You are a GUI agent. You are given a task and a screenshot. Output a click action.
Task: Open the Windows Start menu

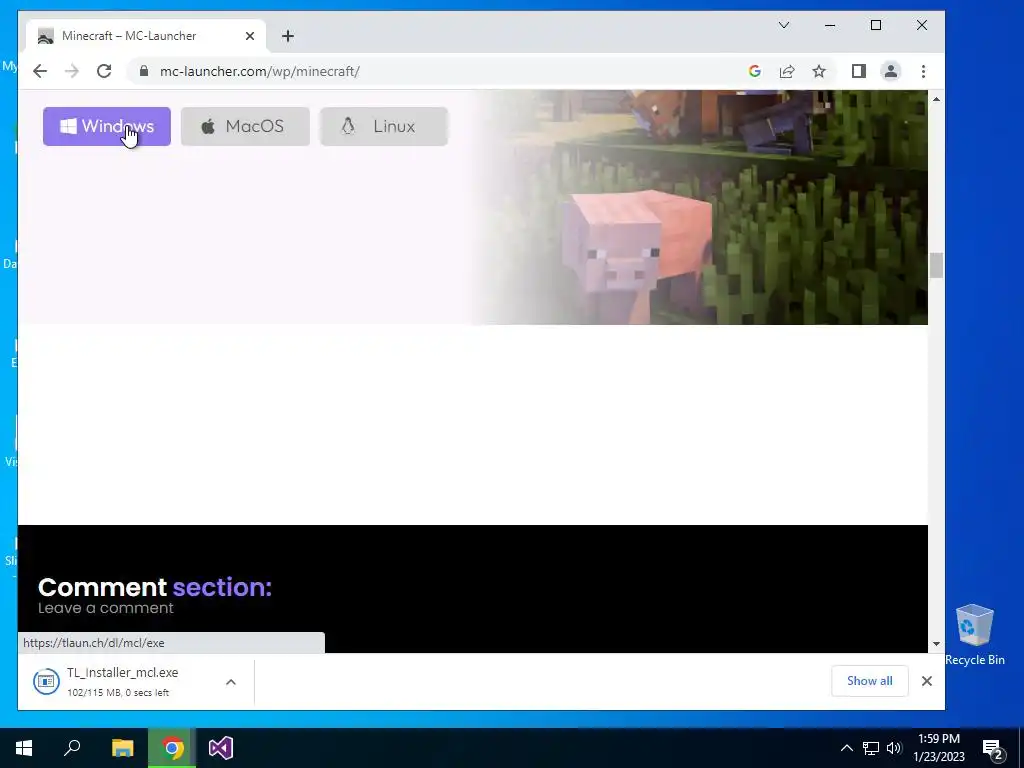point(24,748)
